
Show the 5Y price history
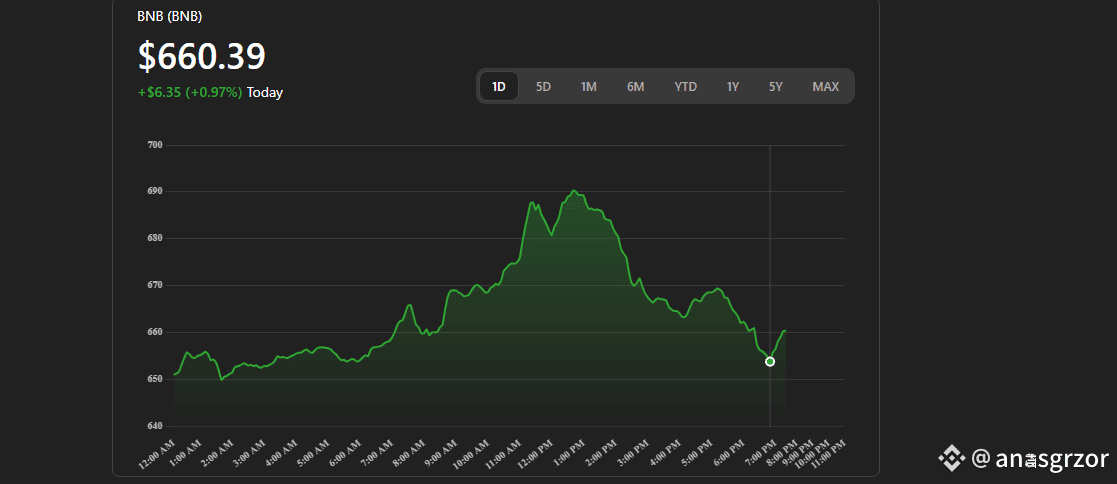(x=776, y=86)
